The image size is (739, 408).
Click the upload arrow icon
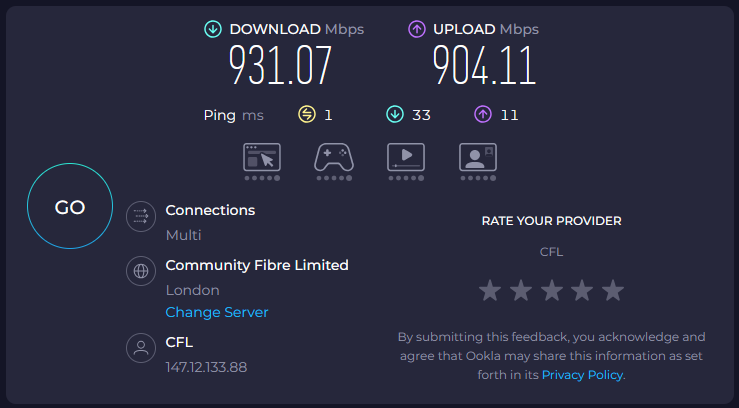(417, 29)
